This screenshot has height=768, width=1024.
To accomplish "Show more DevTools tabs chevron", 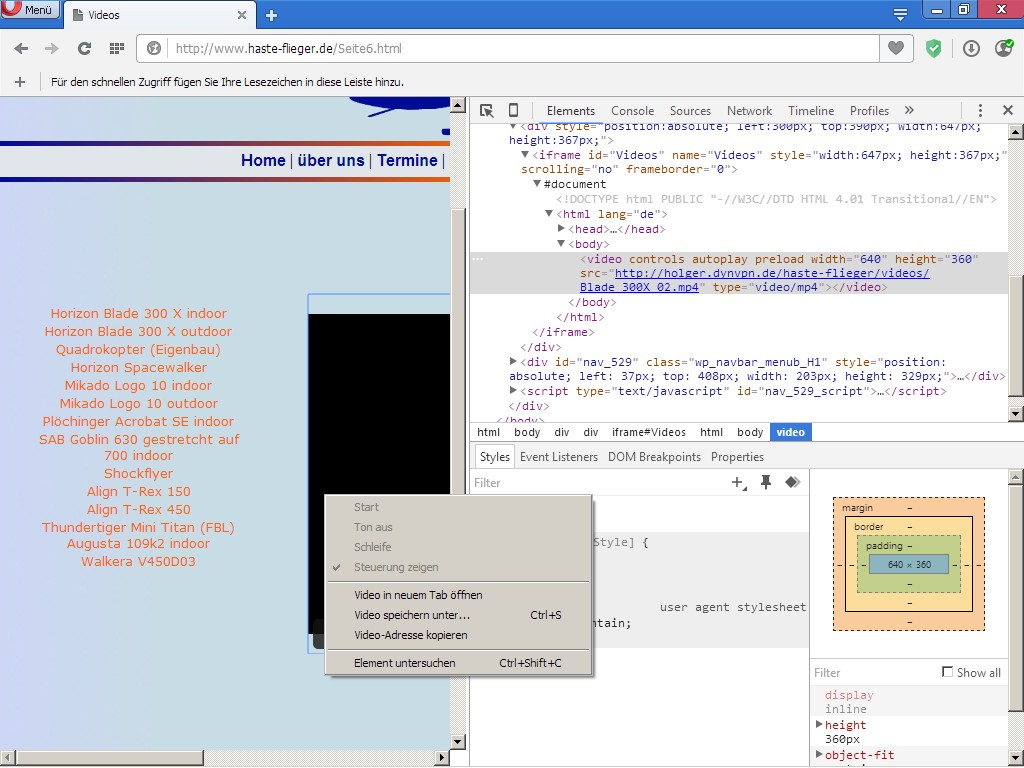I will 909,110.
